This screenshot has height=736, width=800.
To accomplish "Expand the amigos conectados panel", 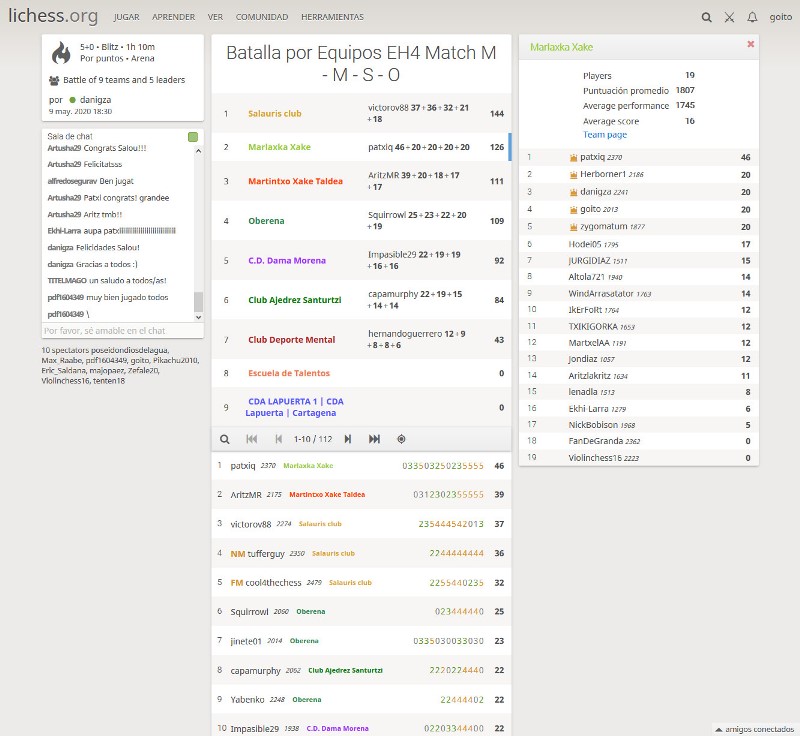I will [x=755, y=729].
